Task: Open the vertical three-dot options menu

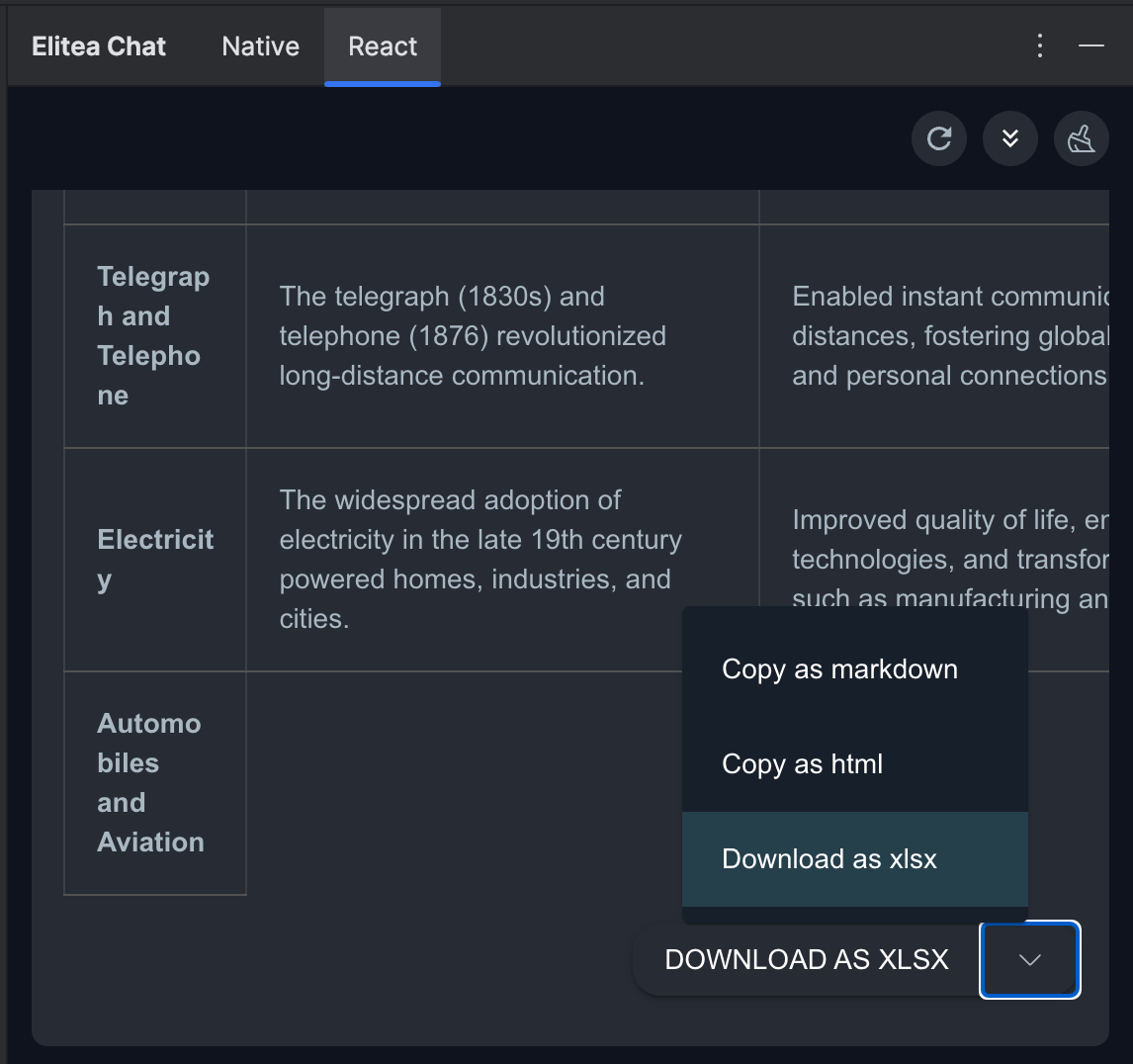Action: (1040, 45)
